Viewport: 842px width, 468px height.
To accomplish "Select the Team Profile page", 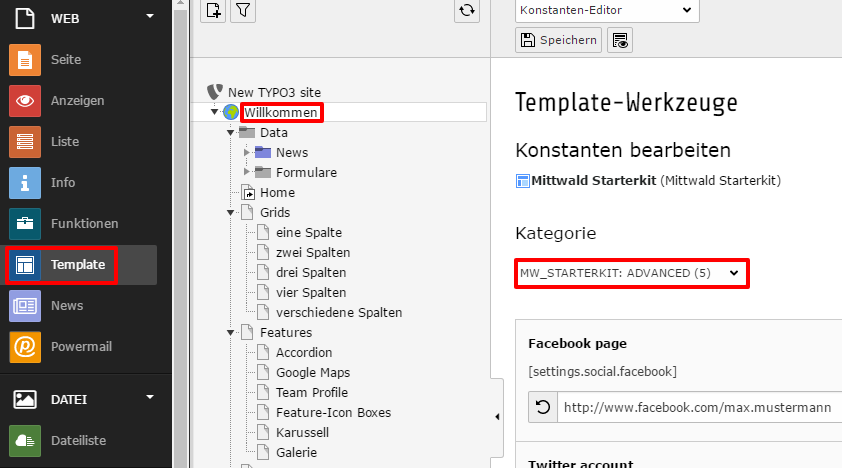I will click(x=312, y=392).
